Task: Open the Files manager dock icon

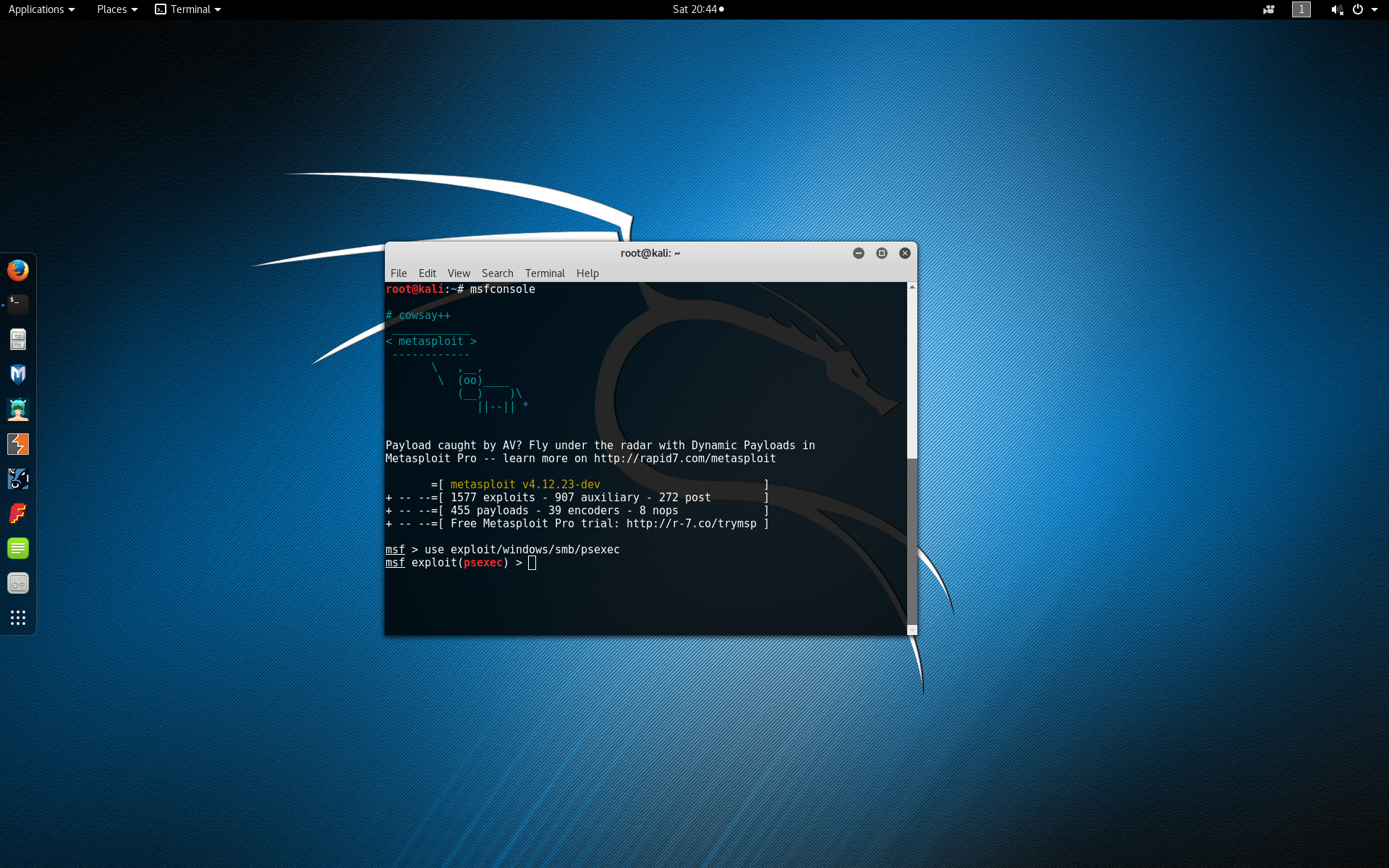Action: tap(18, 339)
